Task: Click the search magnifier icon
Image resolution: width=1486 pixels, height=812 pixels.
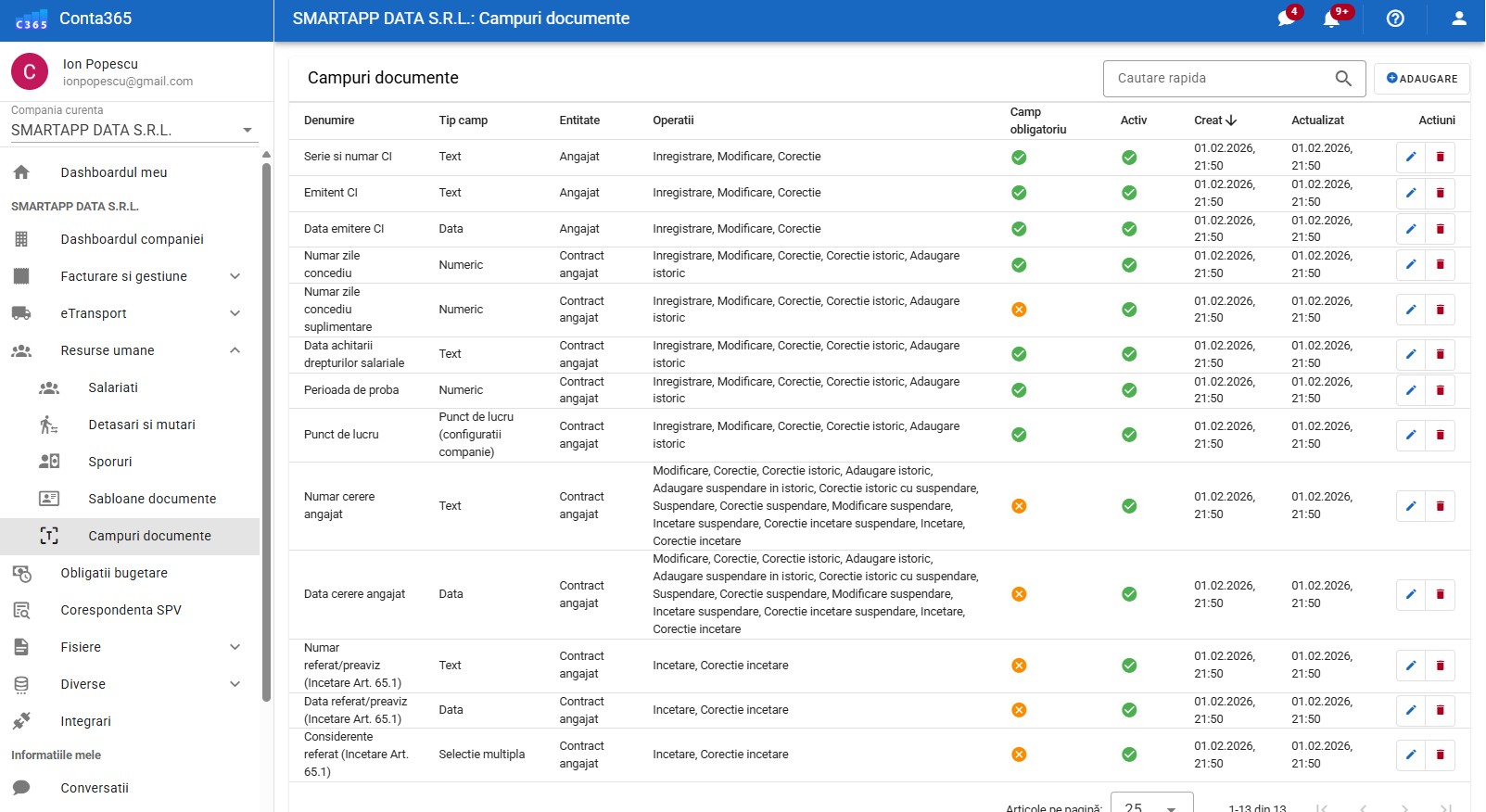Action: [1343, 79]
